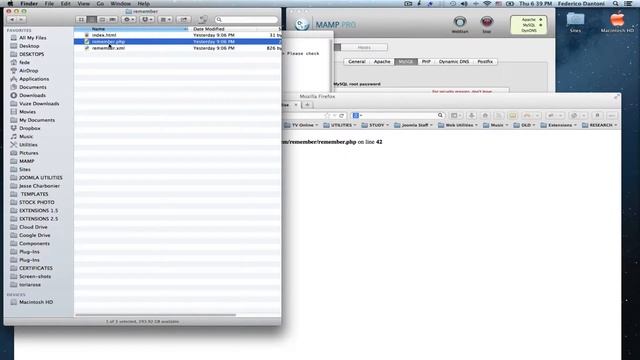The image size is (640, 360).
Task: Open the Window menu
Action: point(121,4)
